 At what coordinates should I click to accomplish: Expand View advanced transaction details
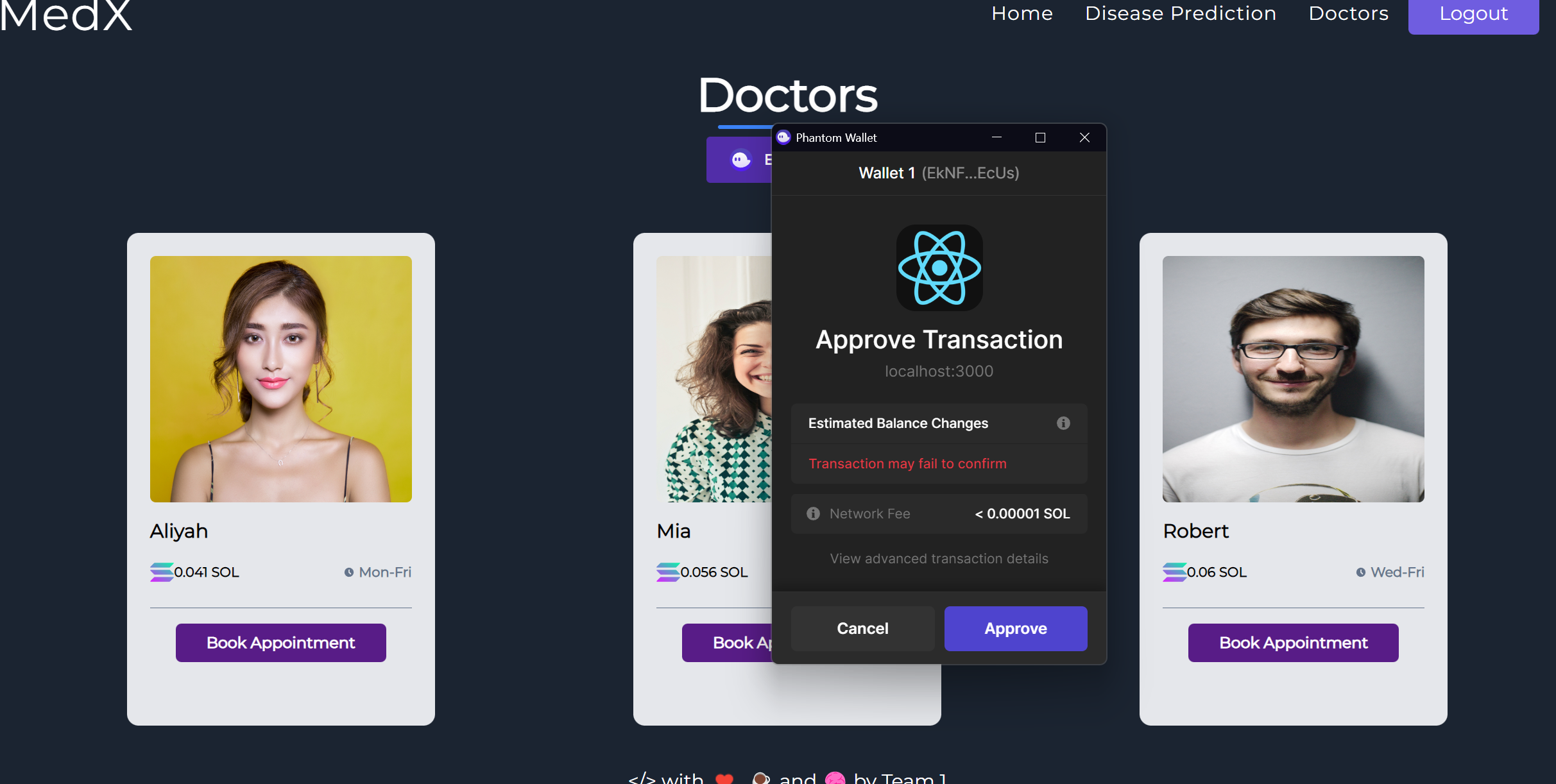[939, 558]
